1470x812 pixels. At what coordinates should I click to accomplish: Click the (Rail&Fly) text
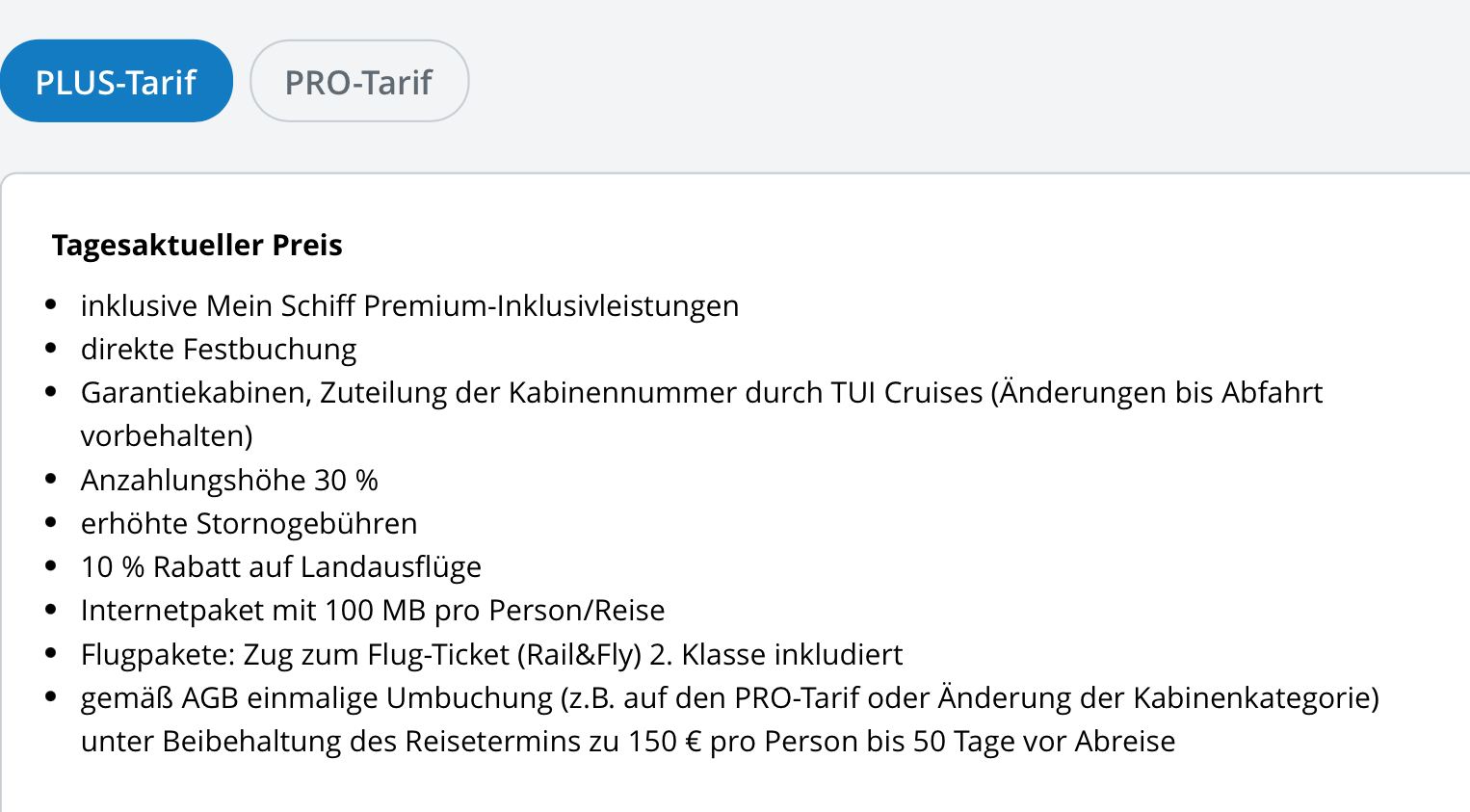[579, 654]
